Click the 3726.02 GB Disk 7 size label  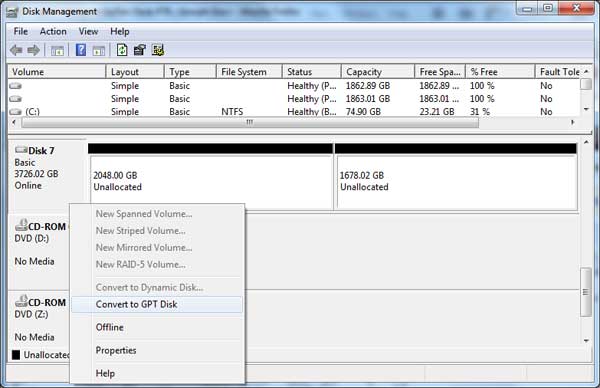36,174
